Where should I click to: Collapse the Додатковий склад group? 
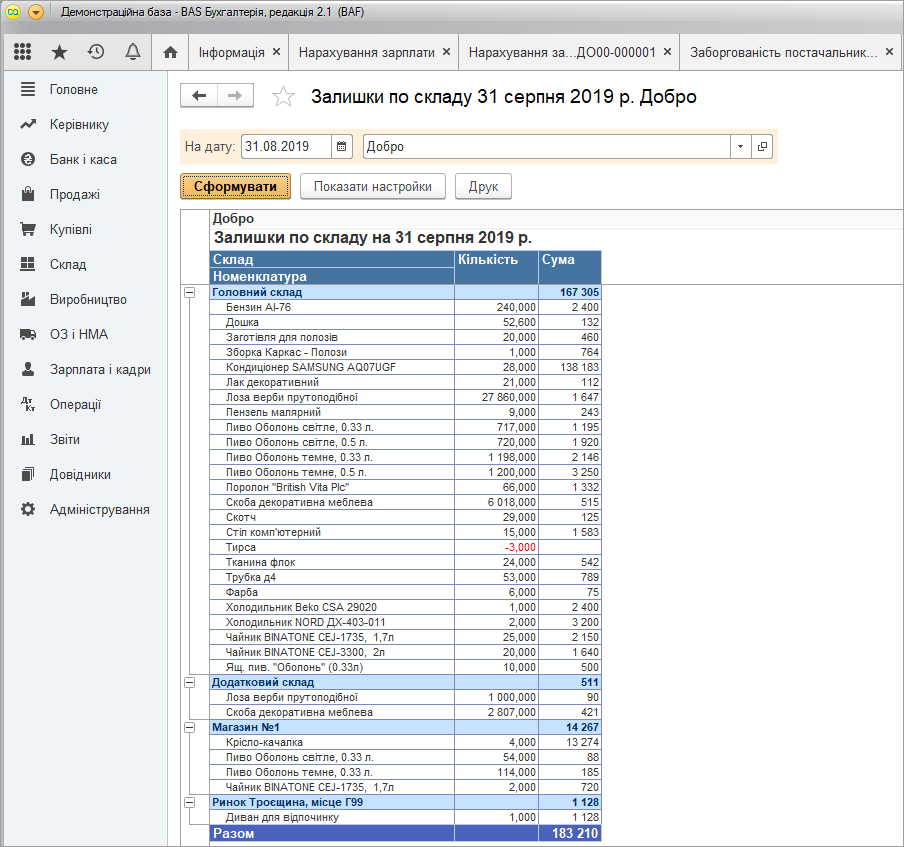coord(189,682)
